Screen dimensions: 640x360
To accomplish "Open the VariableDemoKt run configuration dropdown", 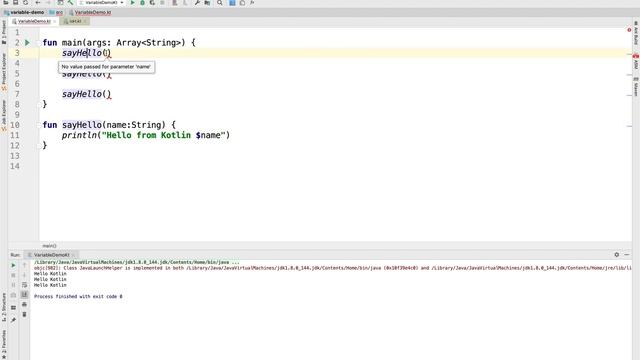I will 101,2.
